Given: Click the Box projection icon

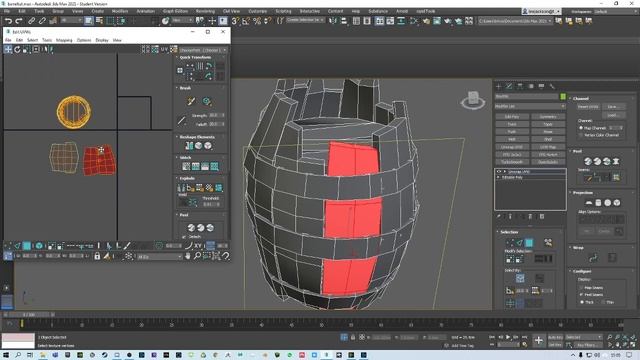Looking at the screenshot, I should (x=617, y=203).
